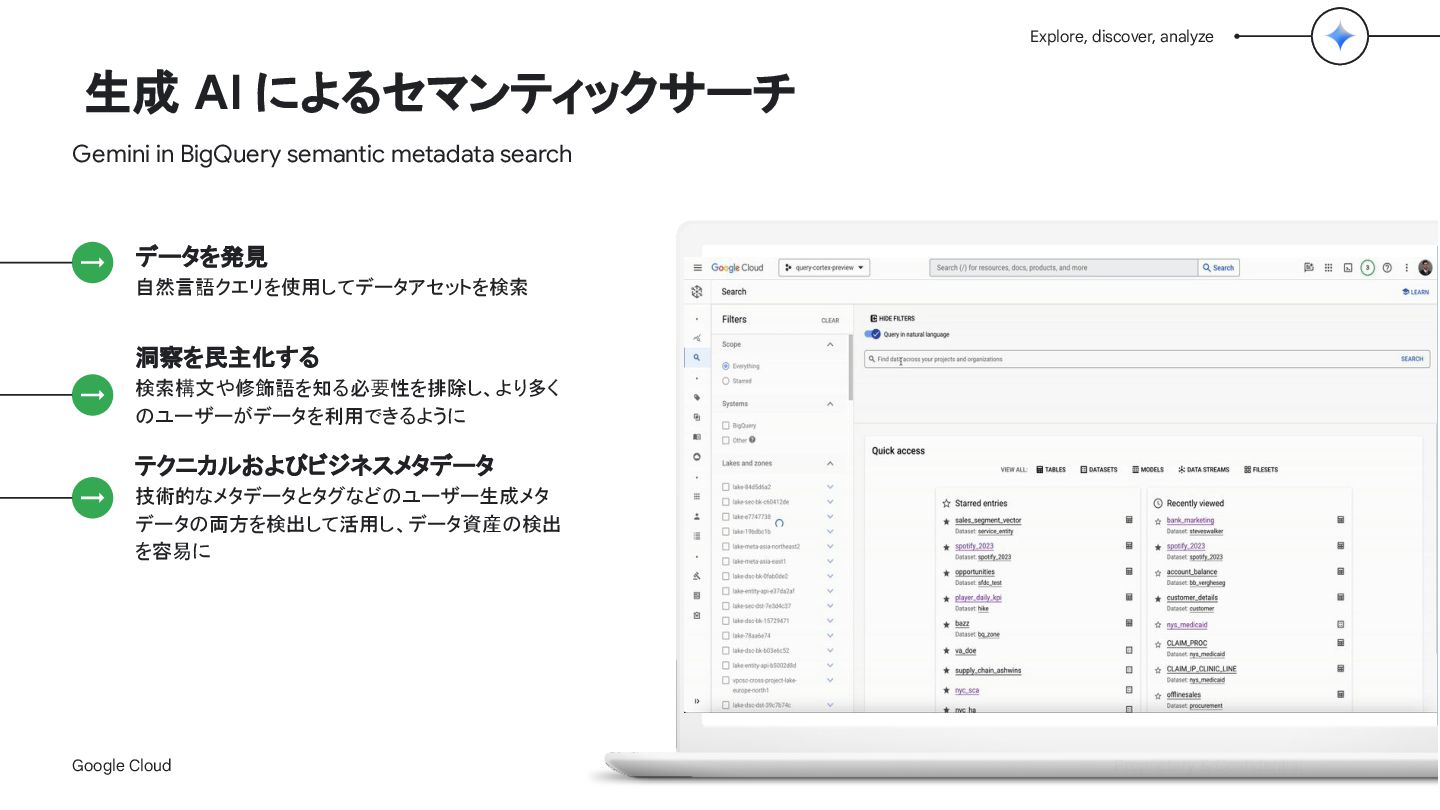Image resolution: width=1440 pixels, height=810 pixels.
Task: Click the Gemini chat icon in top bar
Action: tap(1309, 268)
